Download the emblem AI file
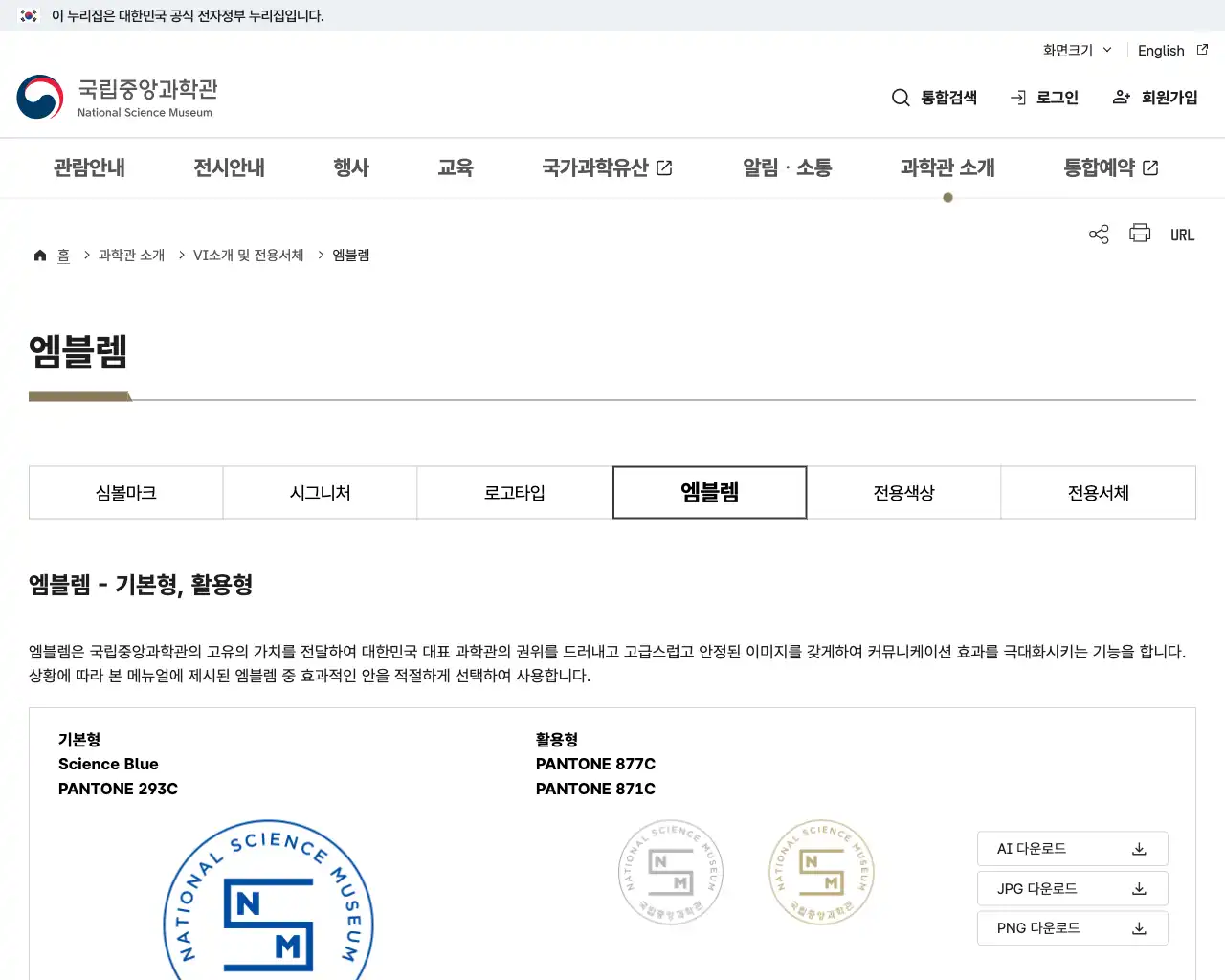Viewport: 1225px width, 980px height. [1072, 848]
